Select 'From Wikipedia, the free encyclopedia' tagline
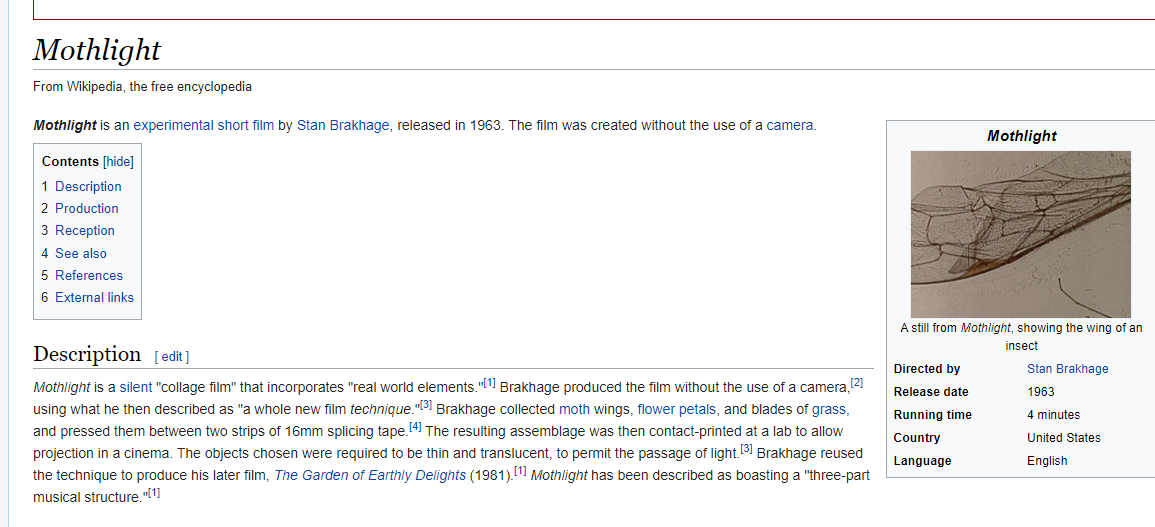This screenshot has height=527, width=1155. coord(142,87)
